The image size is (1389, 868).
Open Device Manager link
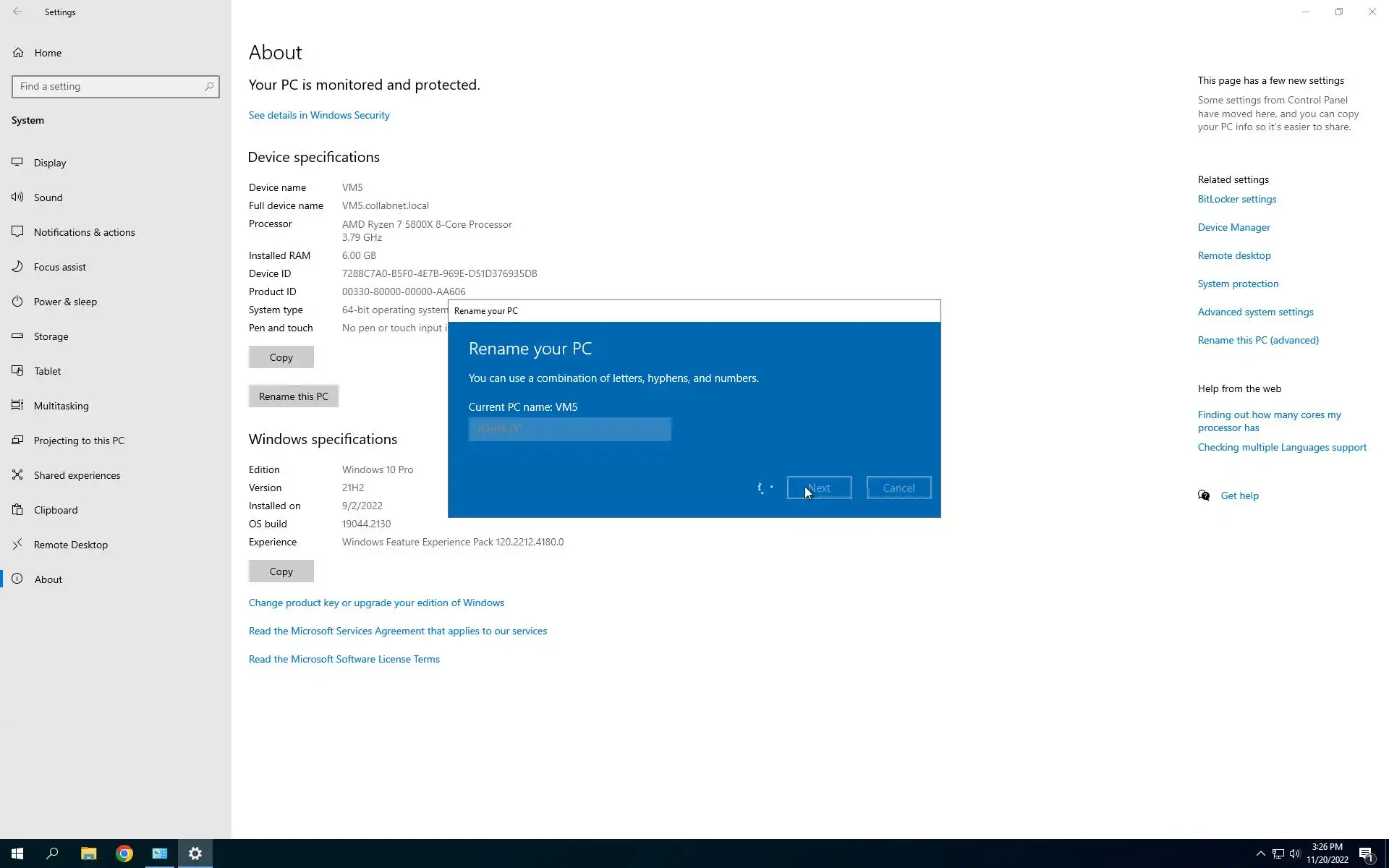click(1233, 227)
